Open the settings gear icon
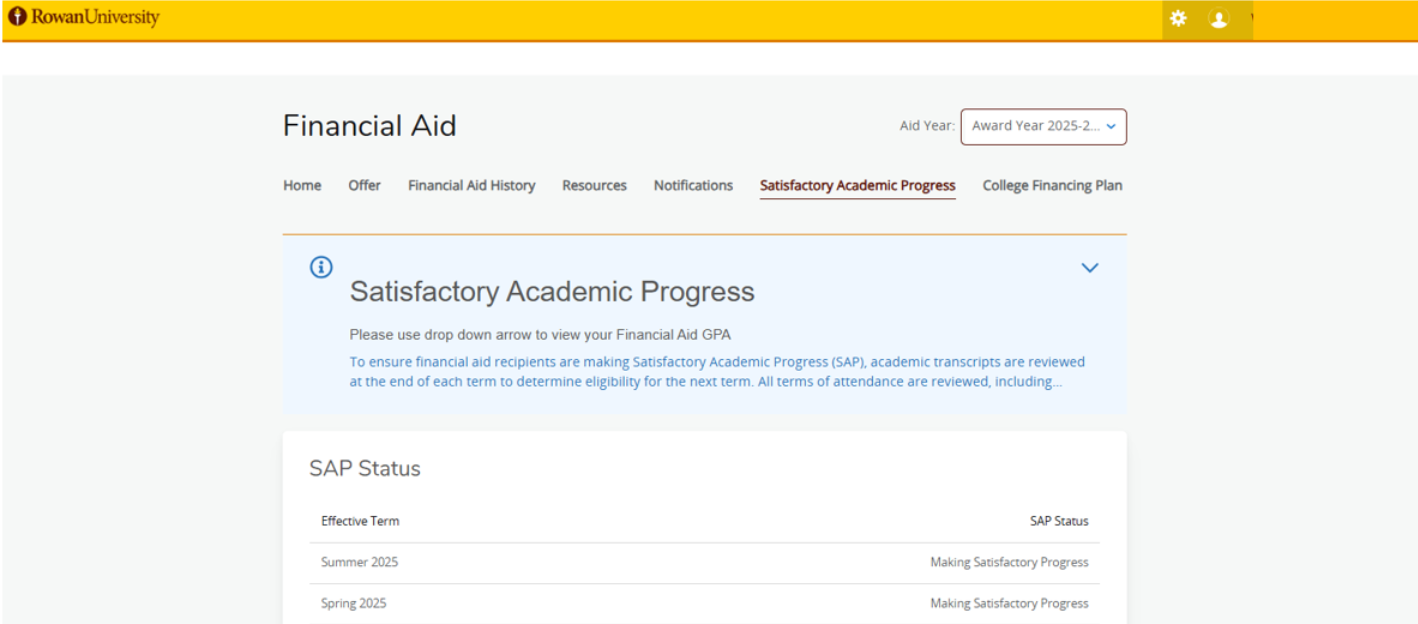 pos(1178,19)
